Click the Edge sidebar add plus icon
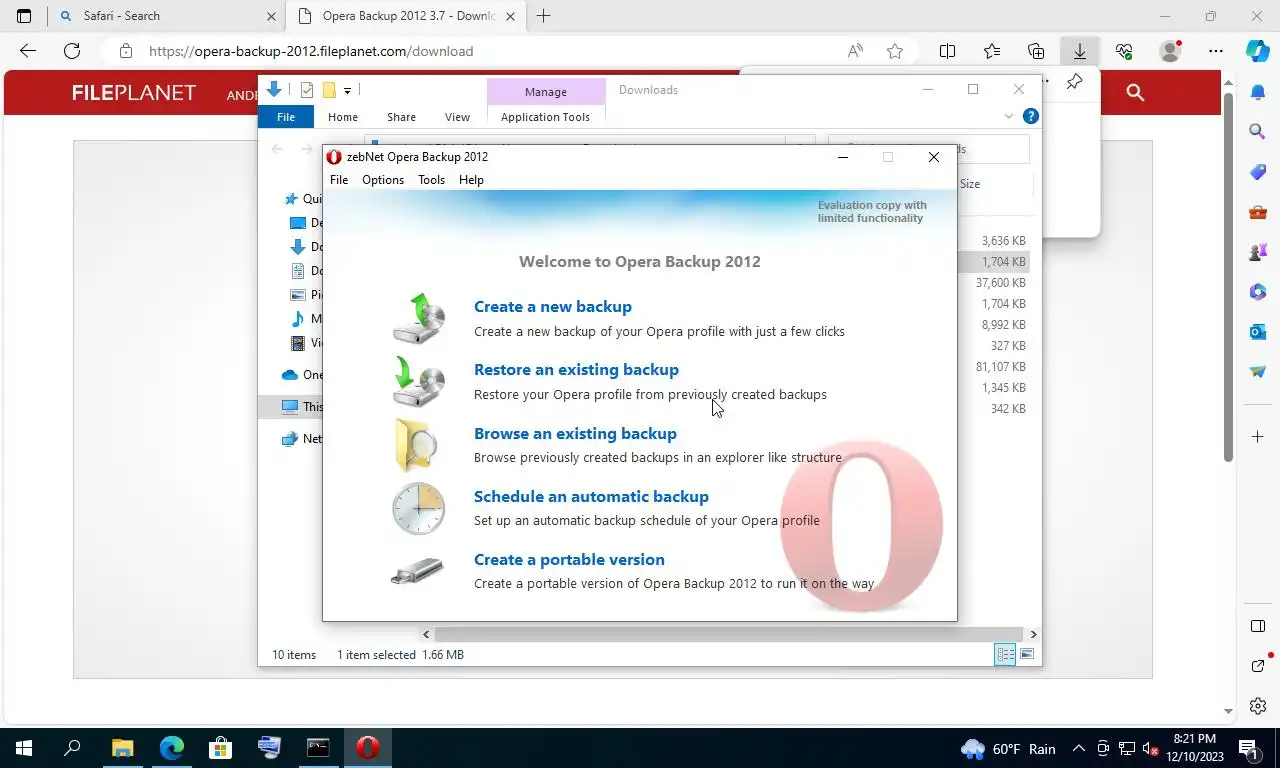 point(1258,437)
